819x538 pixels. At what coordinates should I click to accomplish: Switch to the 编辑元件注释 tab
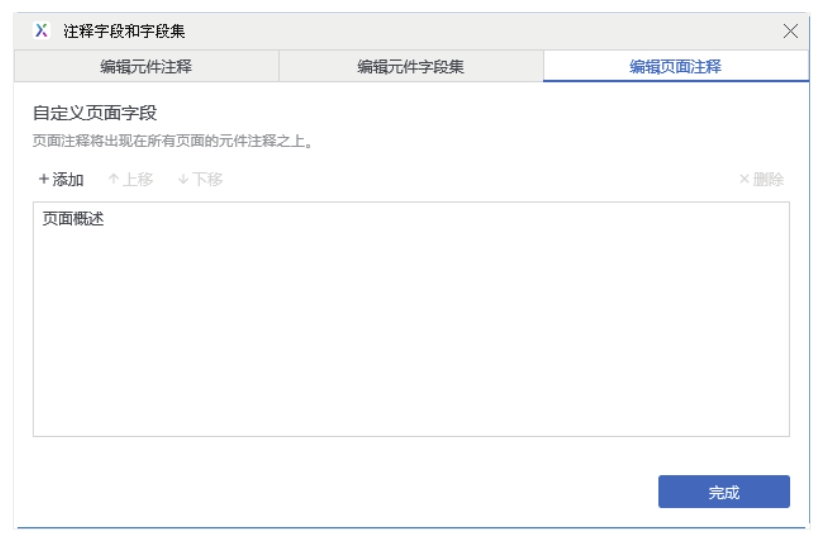click(x=146, y=67)
